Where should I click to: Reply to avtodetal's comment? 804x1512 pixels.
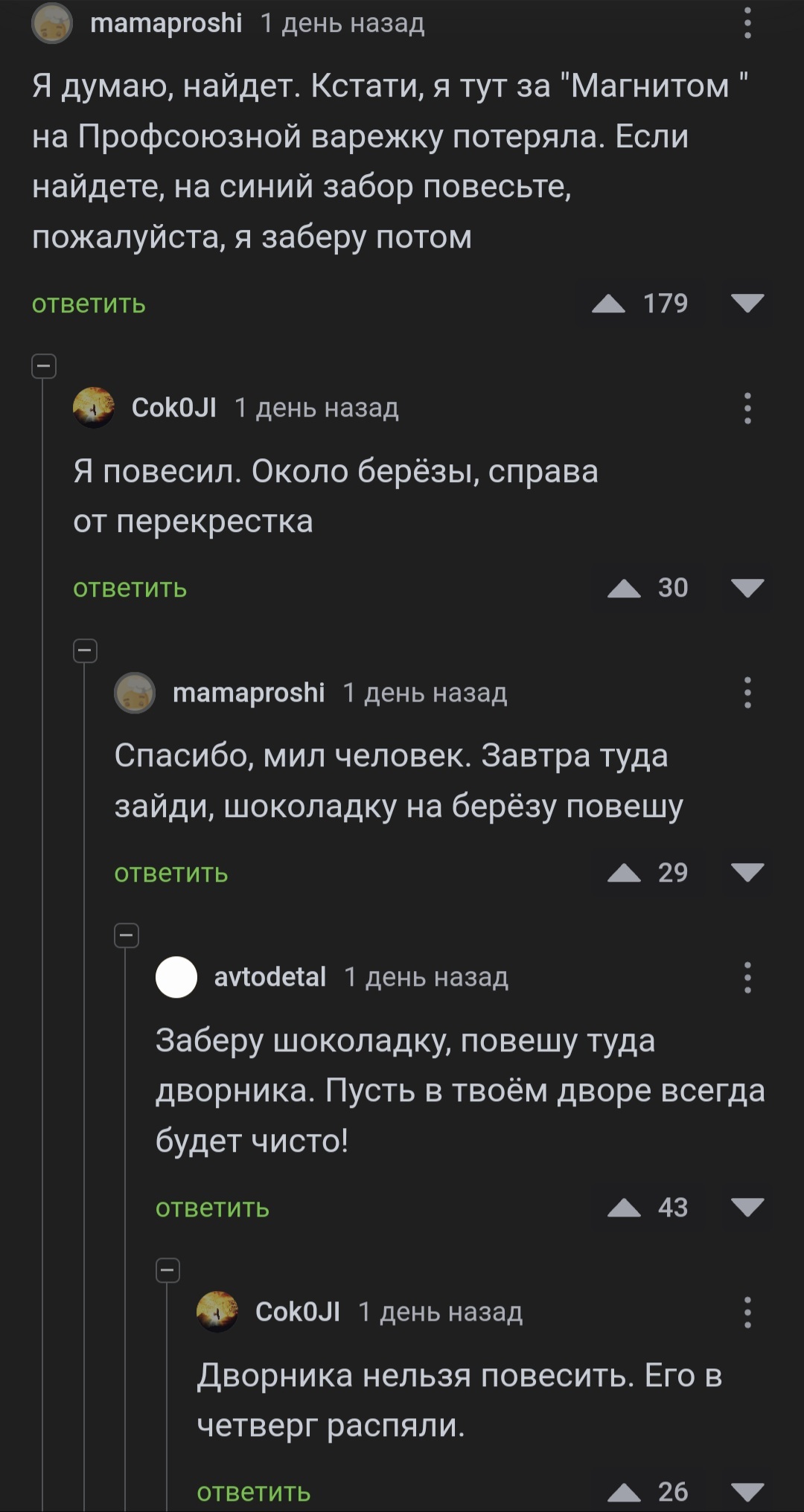[x=212, y=1208]
